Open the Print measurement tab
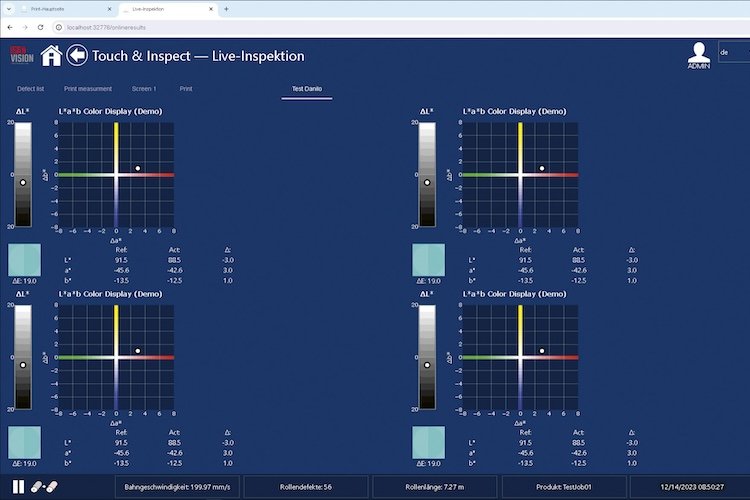Image resolution: width=750 pixels, height=500 pixels. (88, 89)
